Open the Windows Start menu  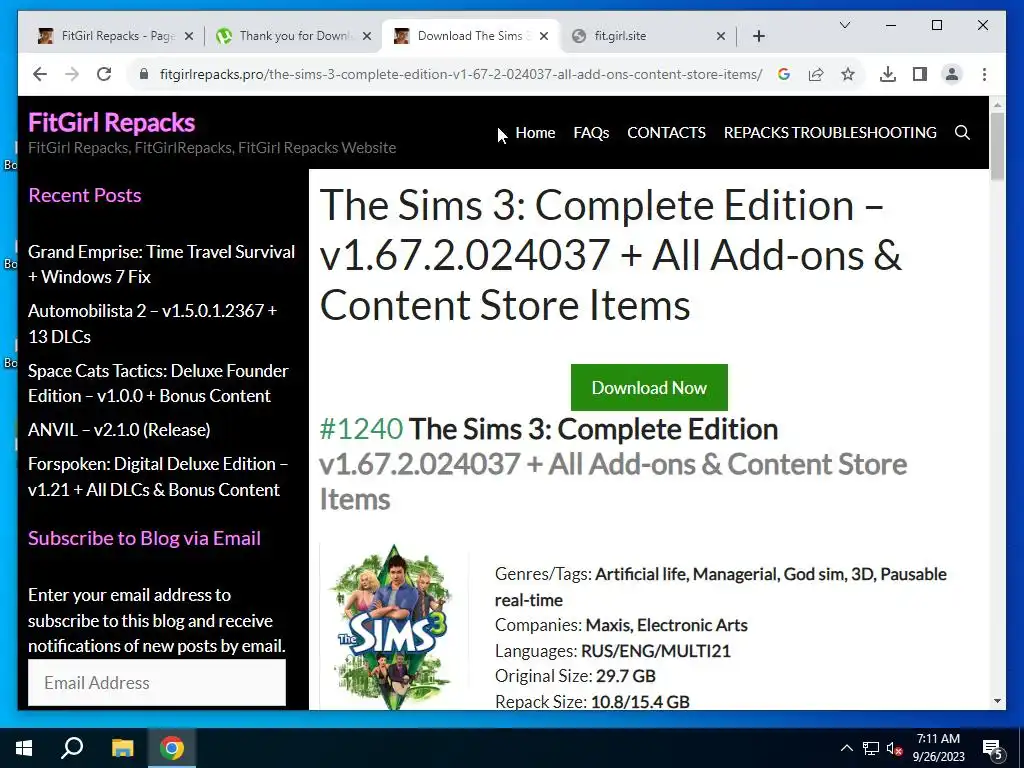(x=24, y=748)
